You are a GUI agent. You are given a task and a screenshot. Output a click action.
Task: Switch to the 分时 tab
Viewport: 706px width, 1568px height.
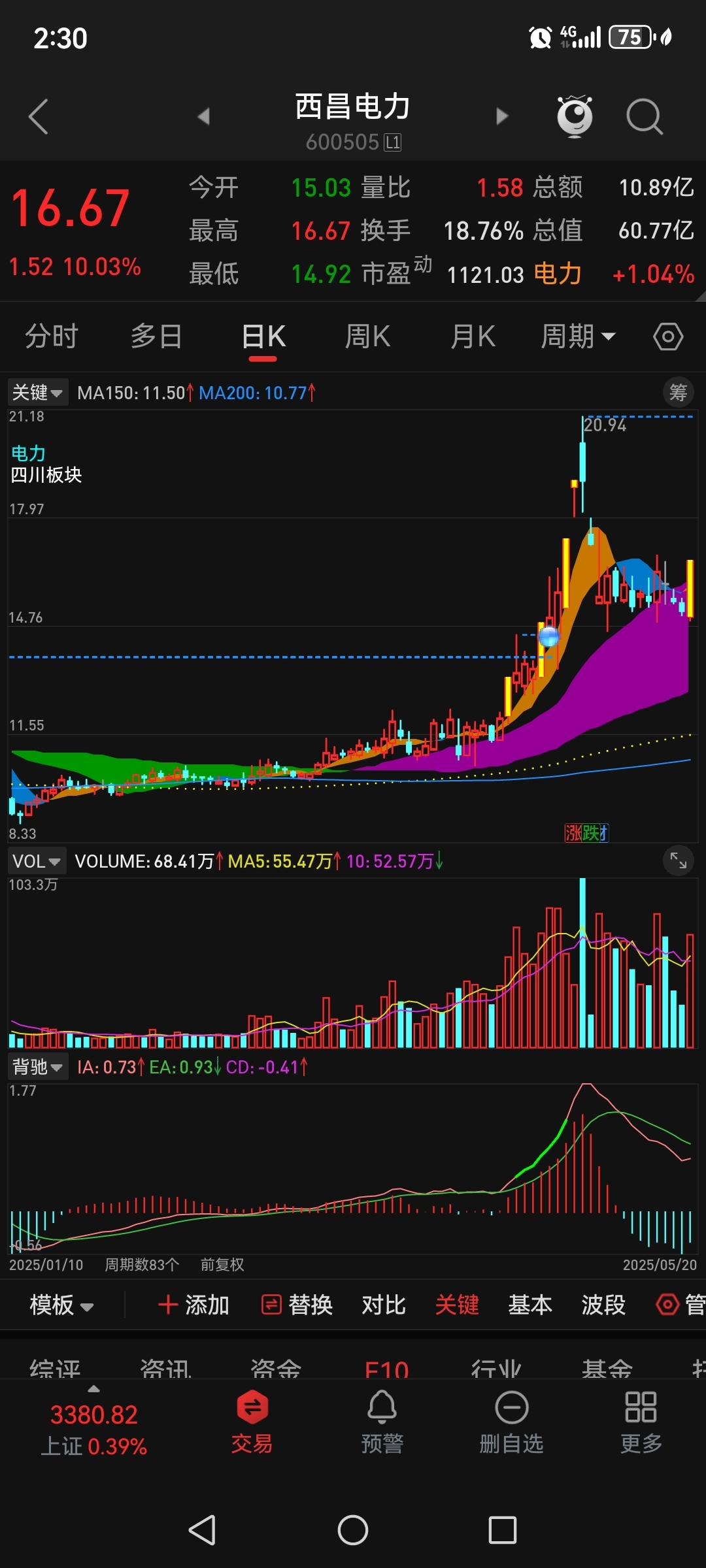52,337
